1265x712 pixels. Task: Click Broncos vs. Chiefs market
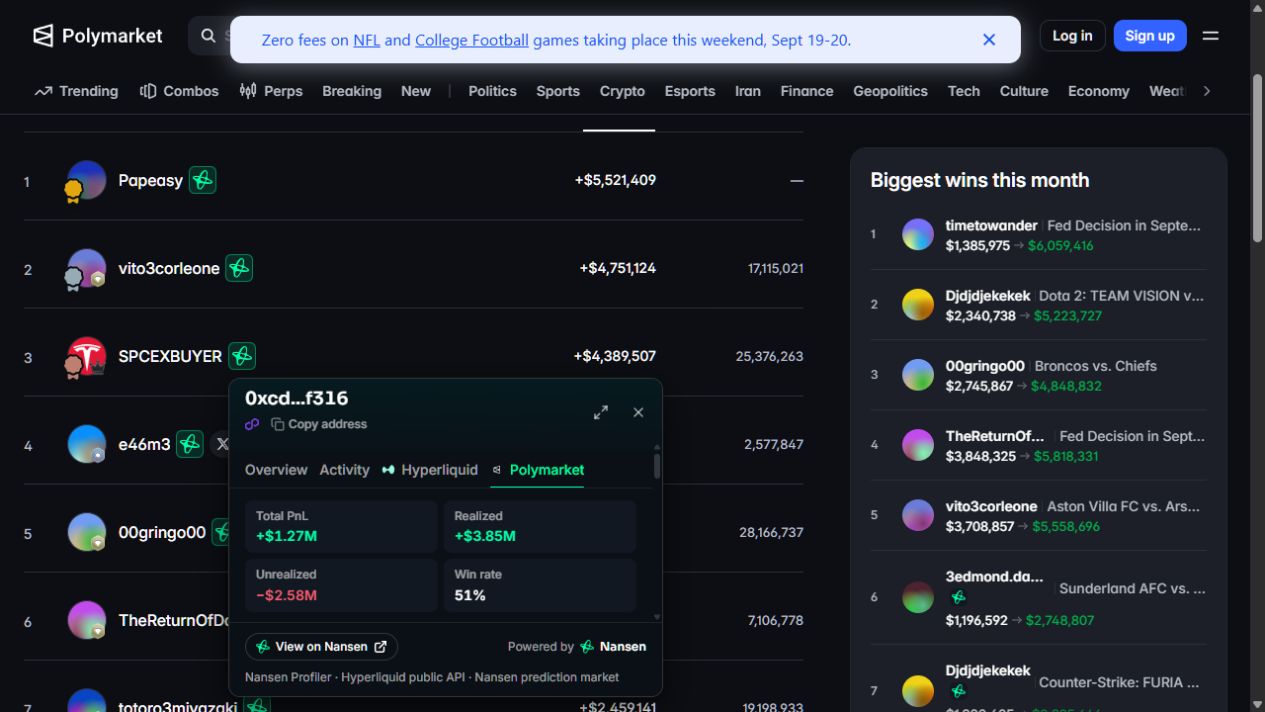[1095, 366]
